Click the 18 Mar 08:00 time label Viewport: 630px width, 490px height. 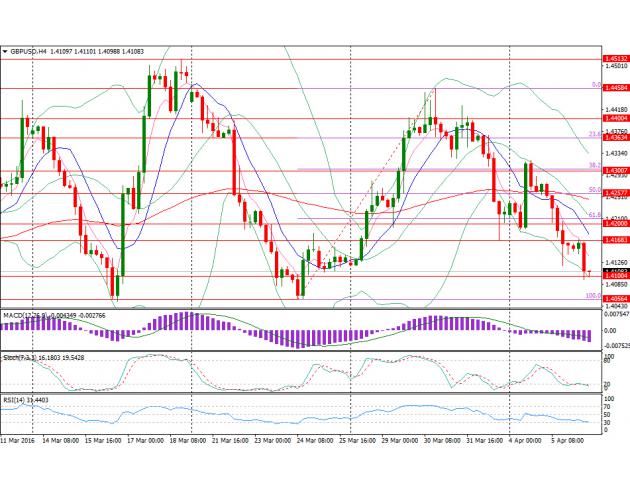(x=186, y=440)
